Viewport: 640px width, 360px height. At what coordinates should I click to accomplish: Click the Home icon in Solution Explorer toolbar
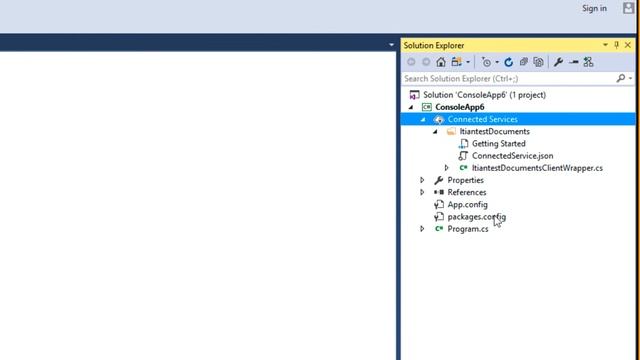click(441, 62)
